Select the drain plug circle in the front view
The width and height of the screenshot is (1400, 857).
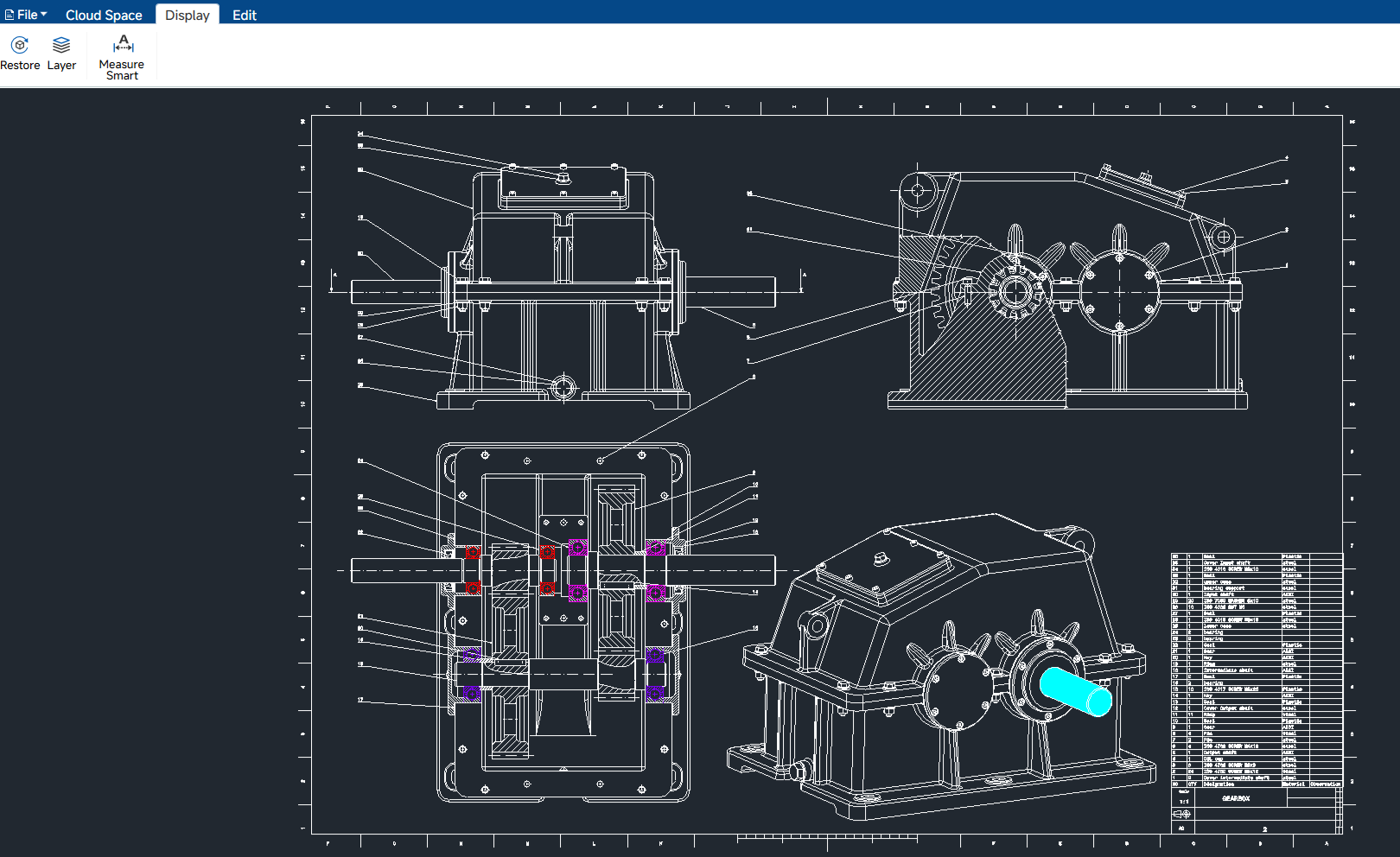click(563, 387)
